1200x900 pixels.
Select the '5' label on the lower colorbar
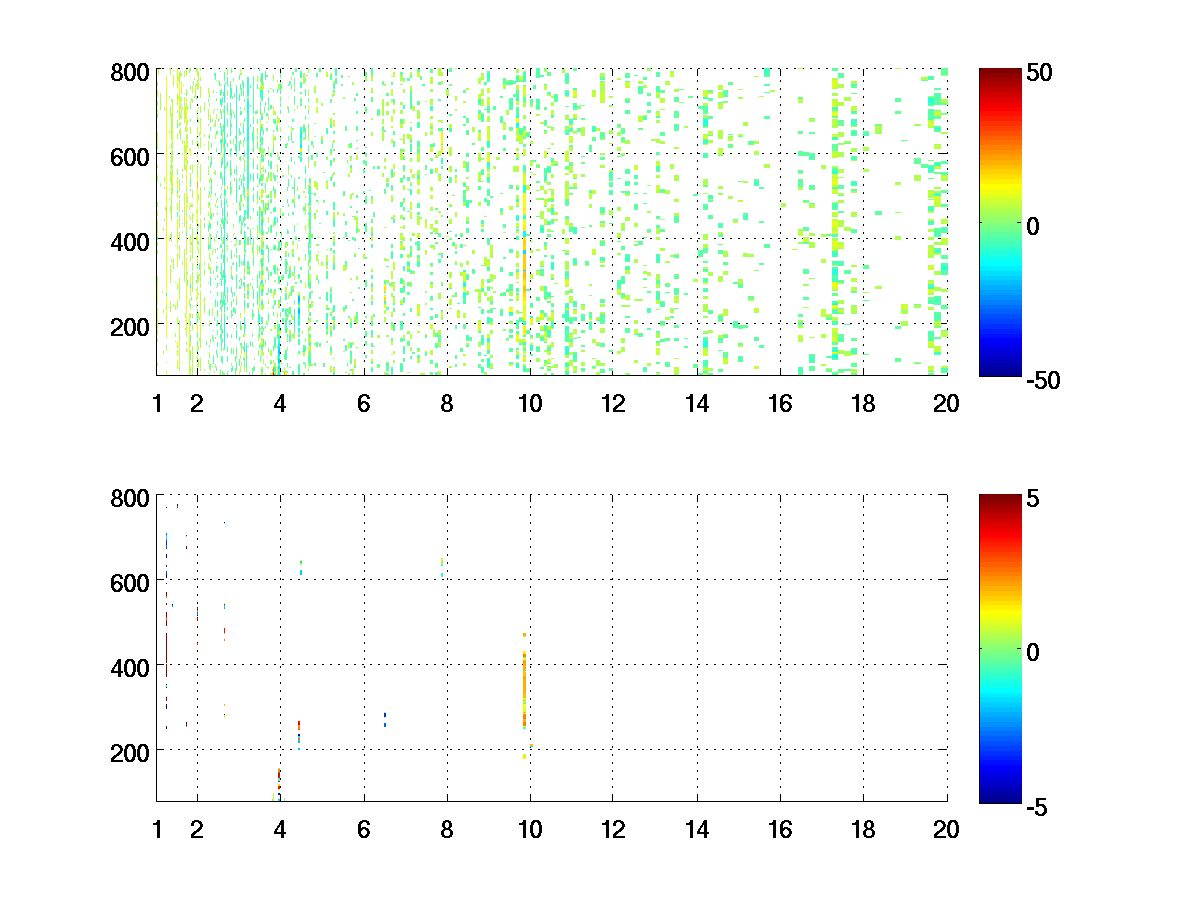pos(1034,498)
